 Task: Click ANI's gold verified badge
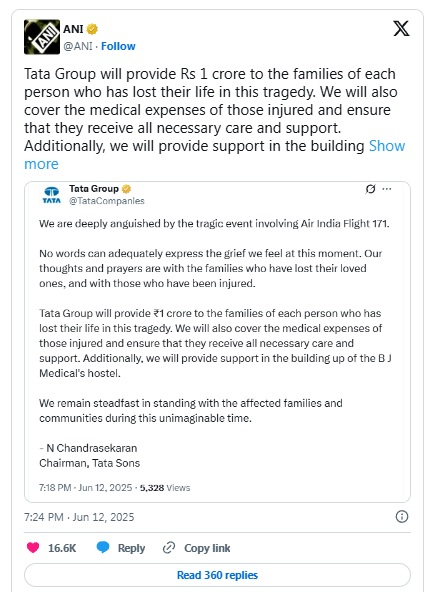(93, 29)
